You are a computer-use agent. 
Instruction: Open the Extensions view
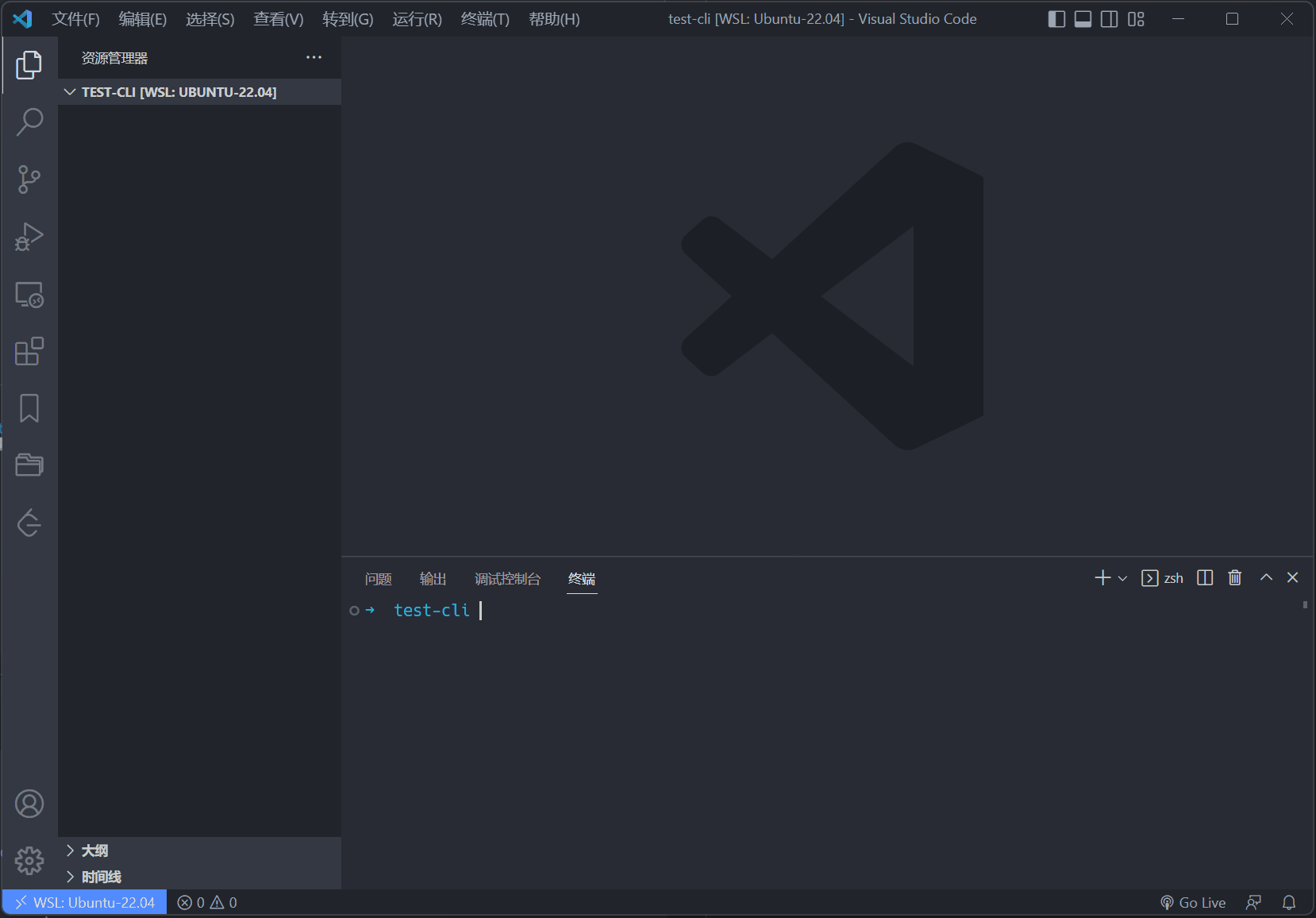coord(29,352)
